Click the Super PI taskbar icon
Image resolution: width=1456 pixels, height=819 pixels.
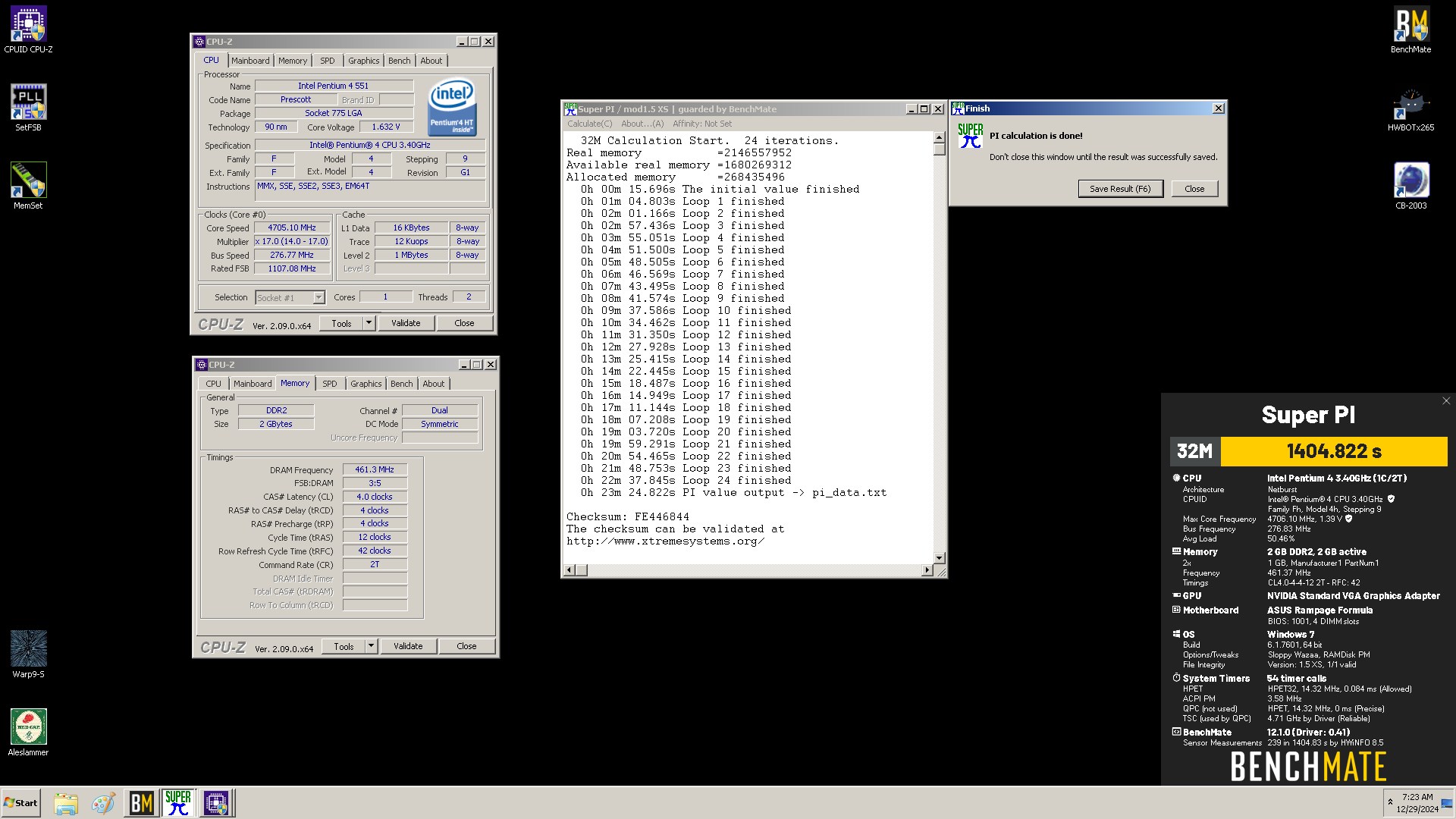[x=178, y=802]
